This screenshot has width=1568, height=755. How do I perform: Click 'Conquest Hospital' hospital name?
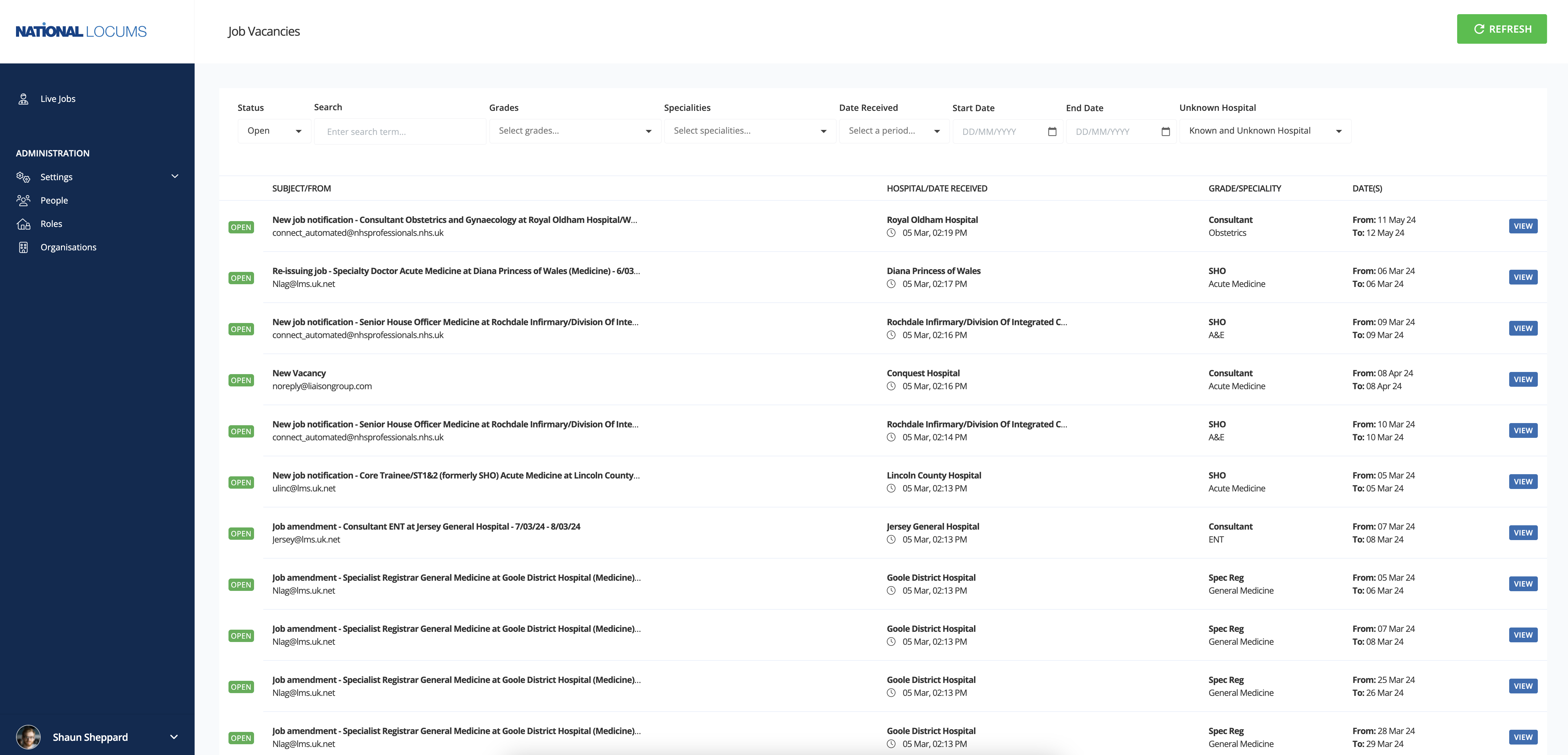click(x=923, y=373)
